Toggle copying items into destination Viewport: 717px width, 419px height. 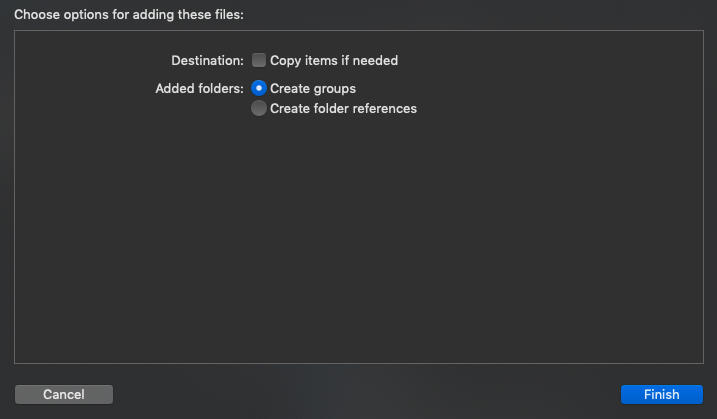tap(259, 60)
